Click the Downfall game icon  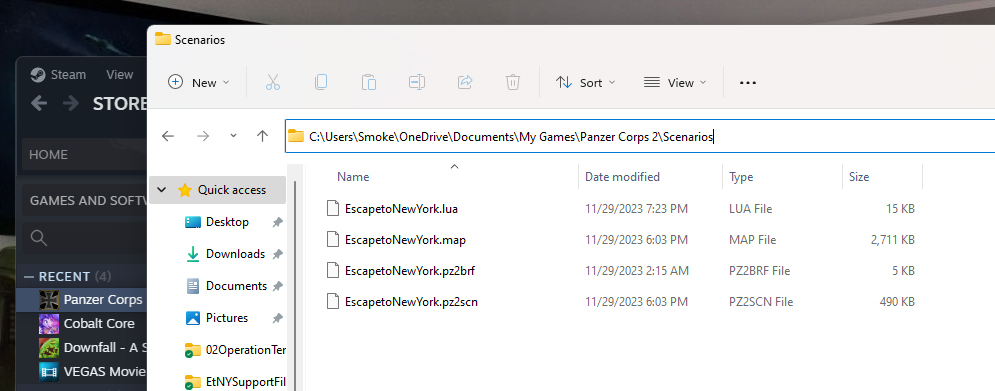point(49,347)
